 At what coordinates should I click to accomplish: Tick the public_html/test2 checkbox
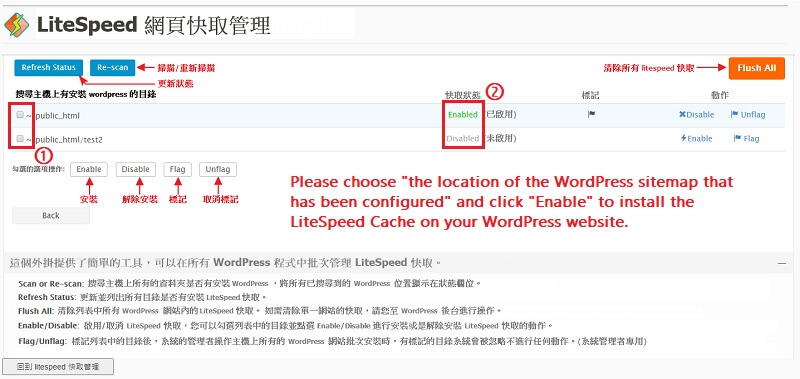click(x=20, y=139)
